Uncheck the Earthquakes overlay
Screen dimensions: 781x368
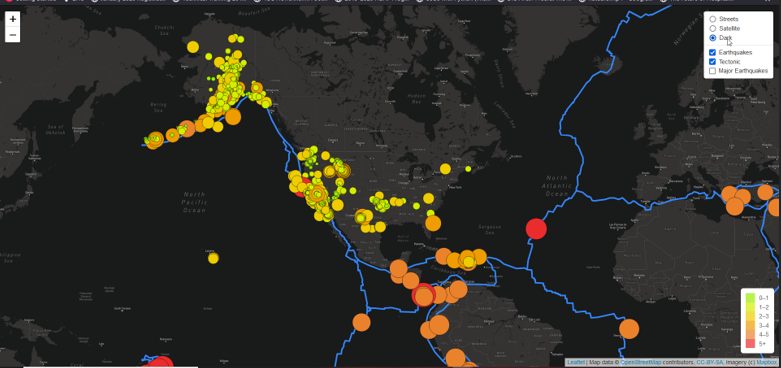tap(713, 52)
